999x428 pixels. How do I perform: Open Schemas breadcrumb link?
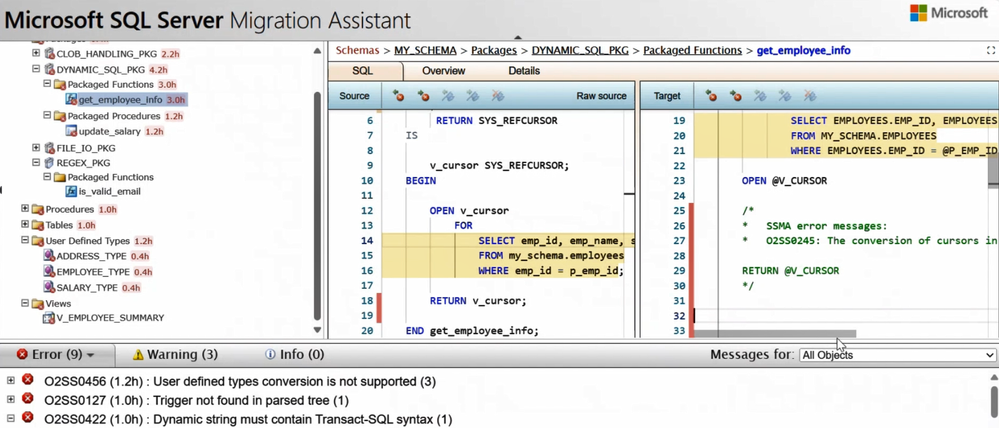pos(358,50)
